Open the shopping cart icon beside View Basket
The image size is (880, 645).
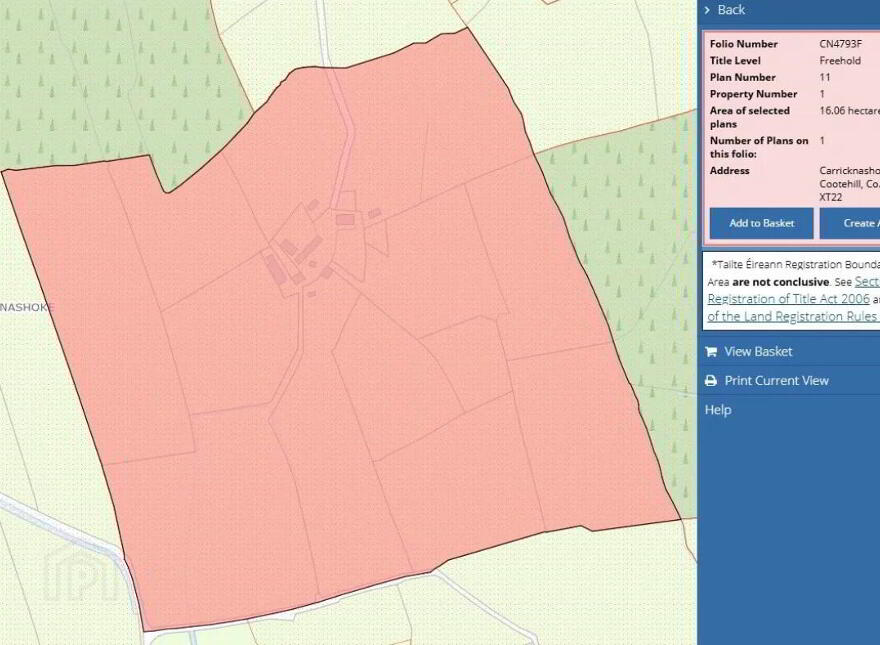tap(711, 352)
